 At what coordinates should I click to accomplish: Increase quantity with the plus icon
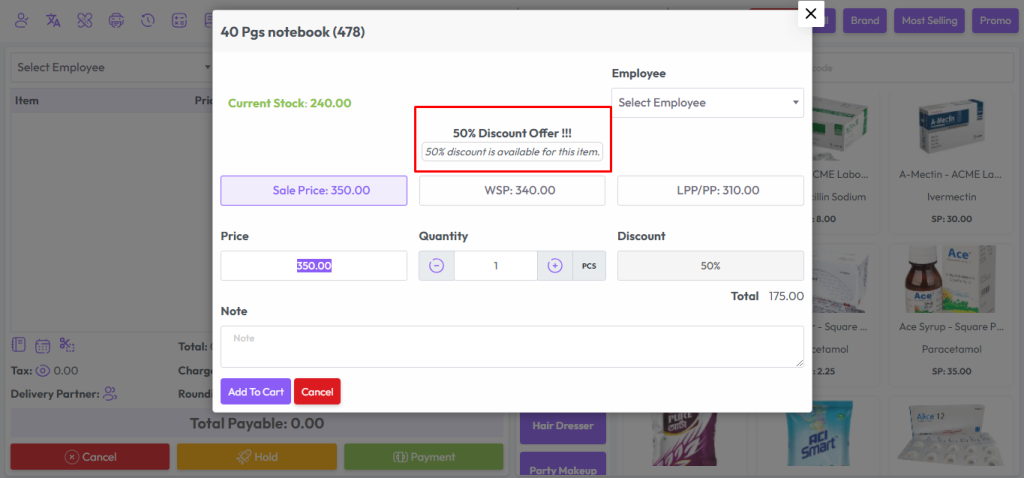pyautogui.click(x=555, y=266)
